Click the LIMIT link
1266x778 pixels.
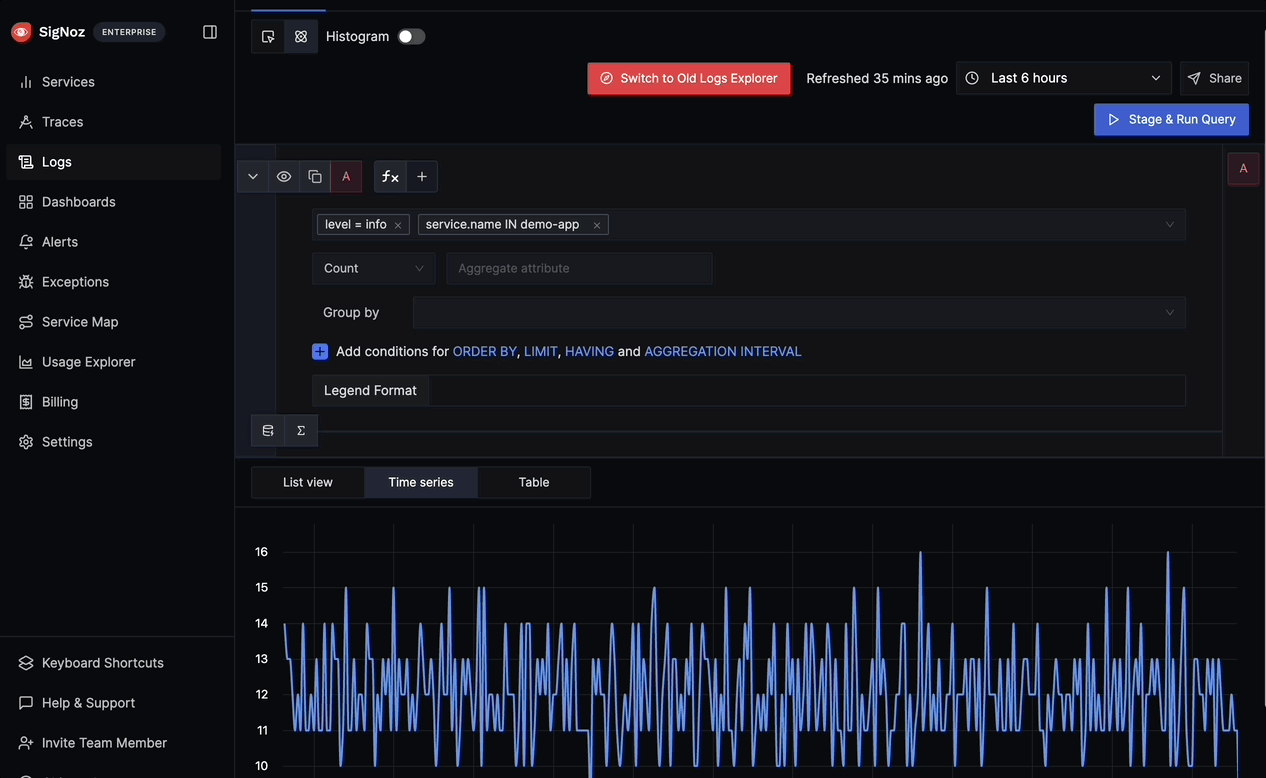tap(541, 352)
